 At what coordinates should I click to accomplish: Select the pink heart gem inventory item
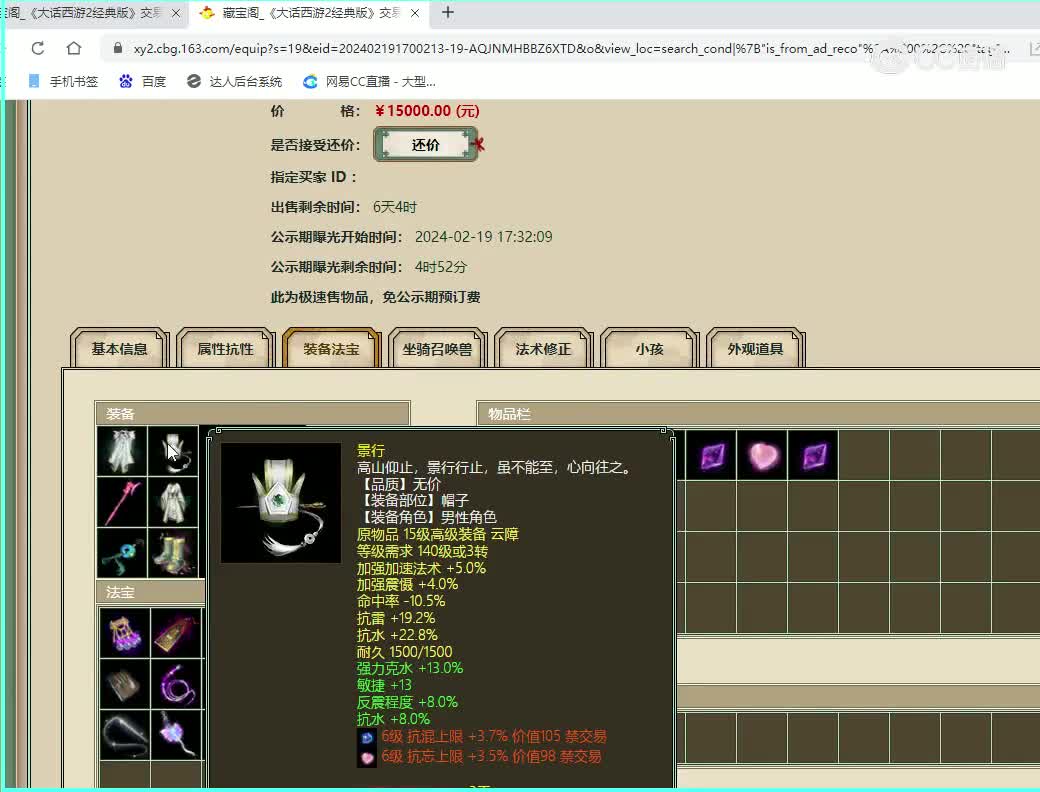point(762,455)
